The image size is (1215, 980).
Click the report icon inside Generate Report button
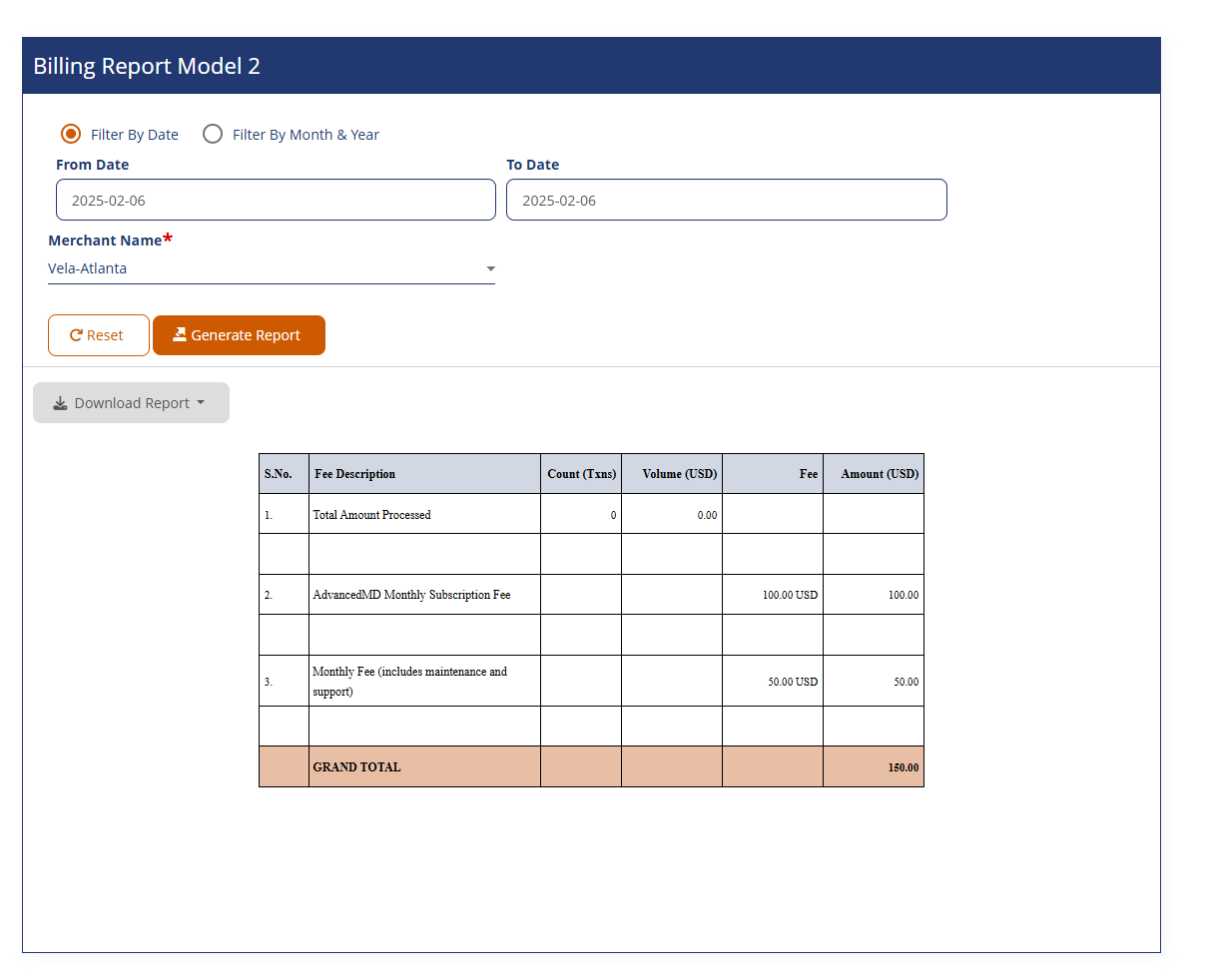(180, 334)
